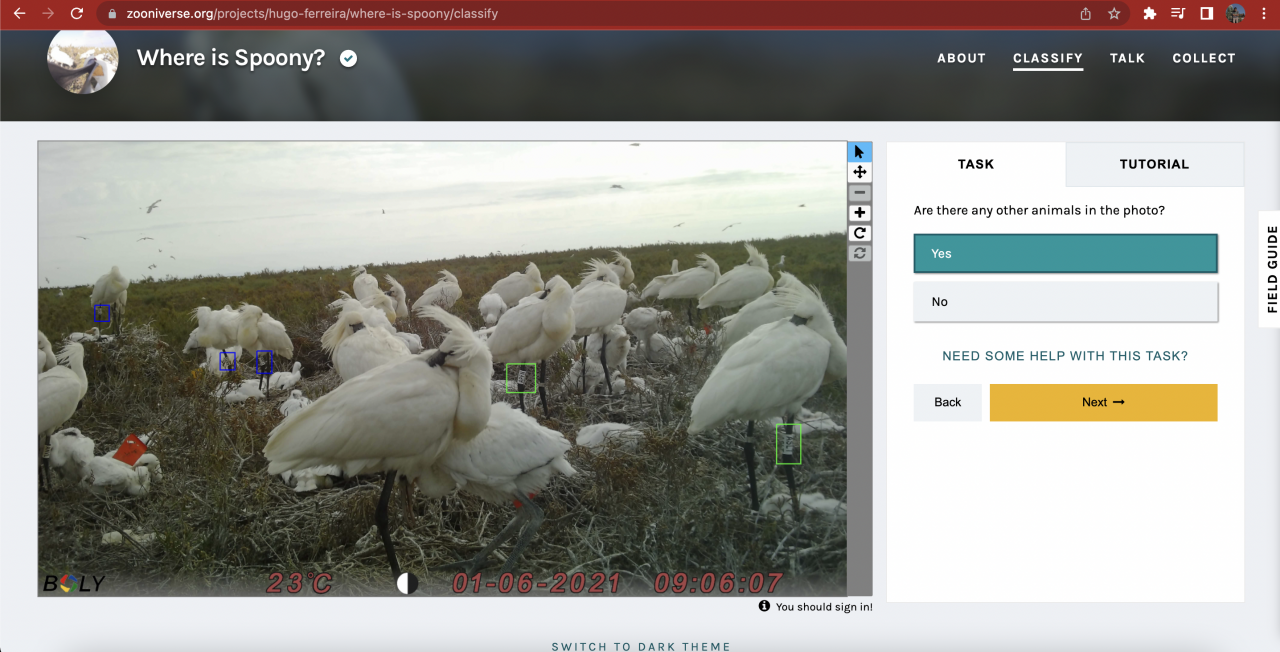Open Need Some Help With This Task
Image resolution: width=1280 pixels, height=652 pixels.
click(x=1065, y=356)
